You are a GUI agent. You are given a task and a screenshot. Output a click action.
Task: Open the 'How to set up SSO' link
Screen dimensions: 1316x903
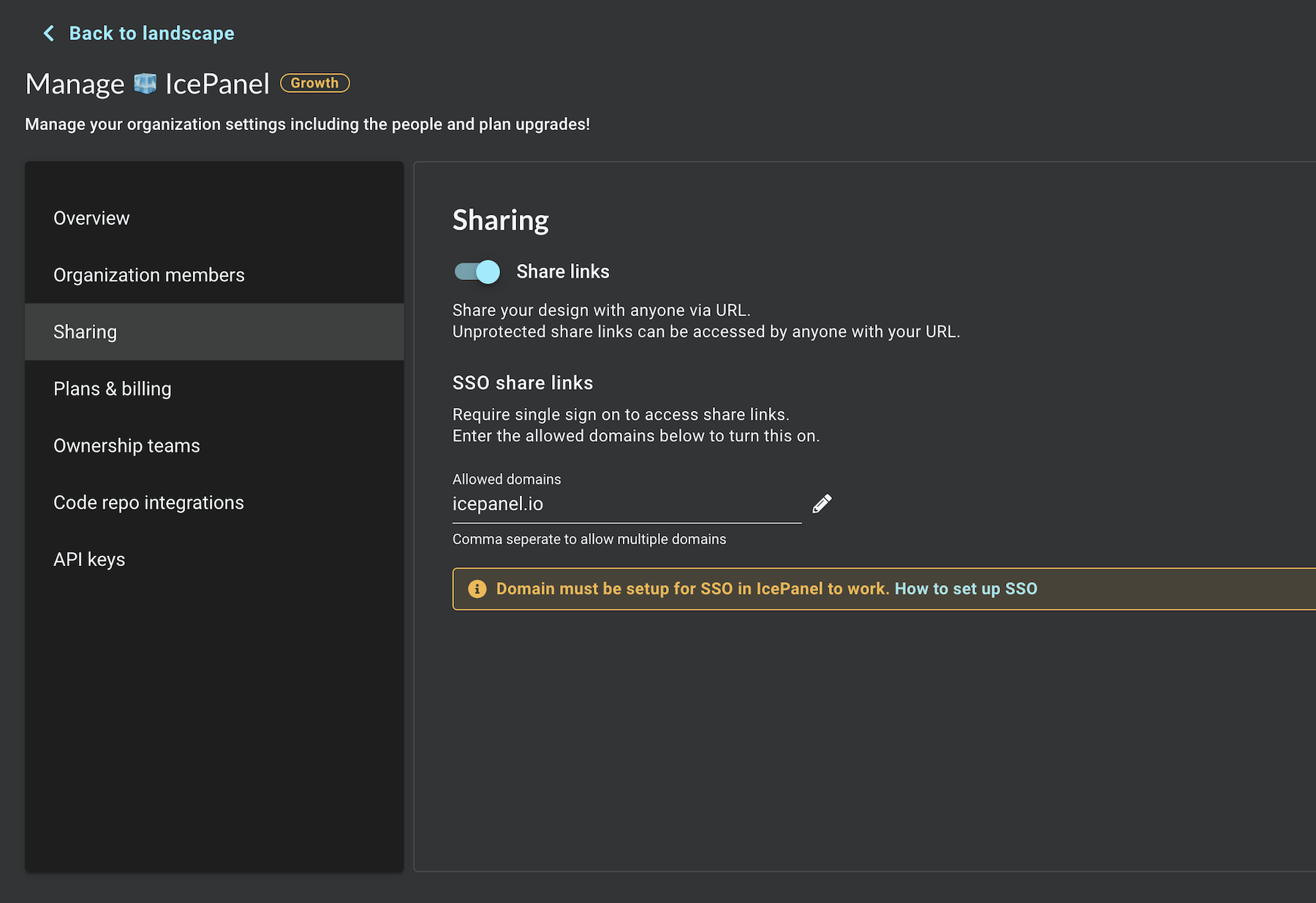coord(965,589)
